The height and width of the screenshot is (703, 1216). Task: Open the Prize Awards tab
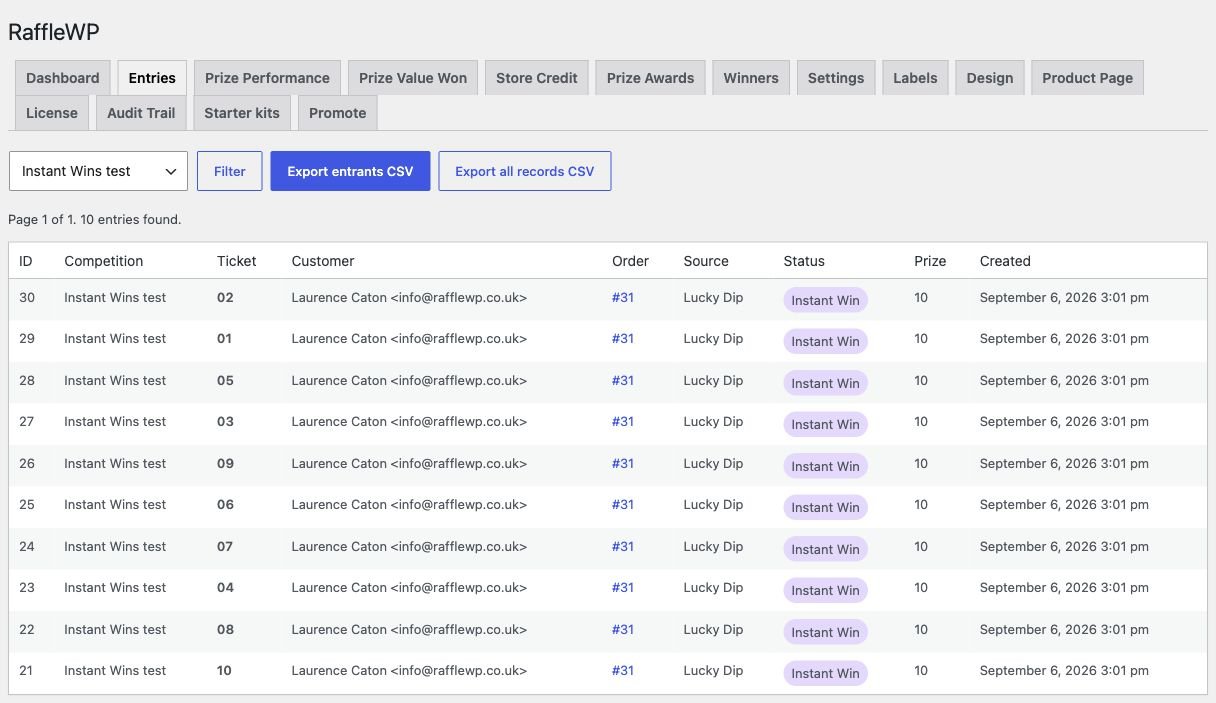(650, 78)
